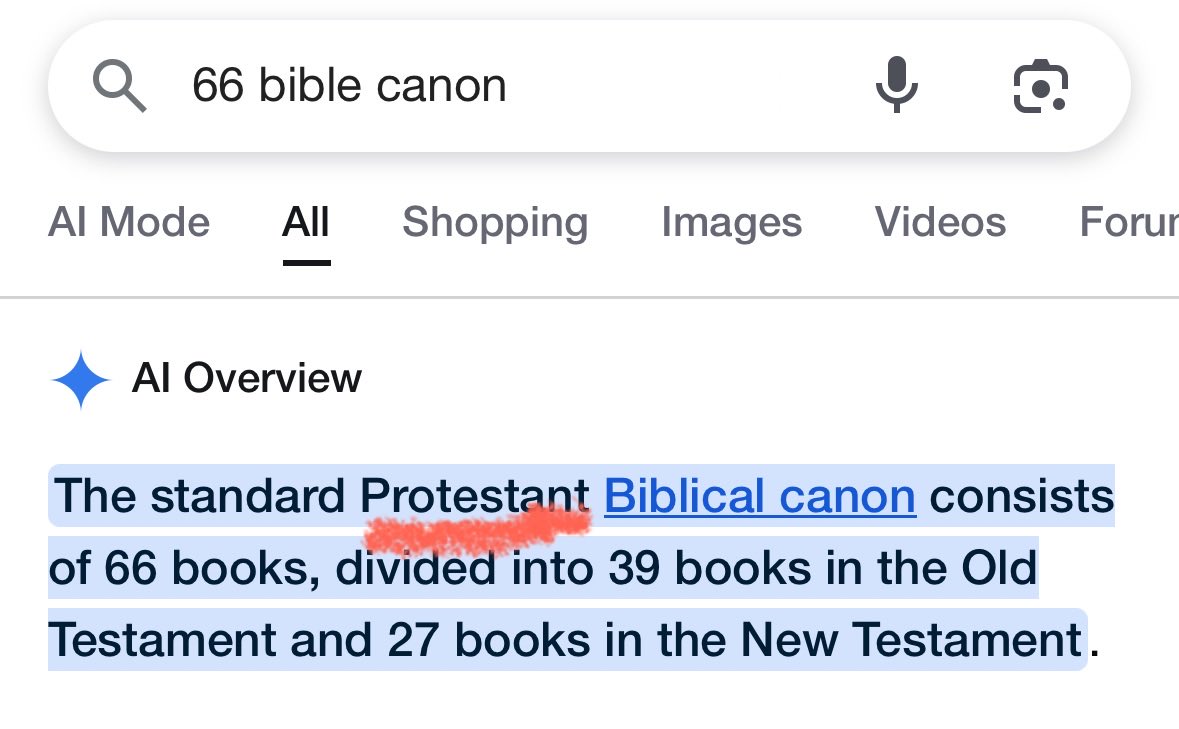Select the All results tab
This screenshot has width=1179, height=729.
pos(306,222)
